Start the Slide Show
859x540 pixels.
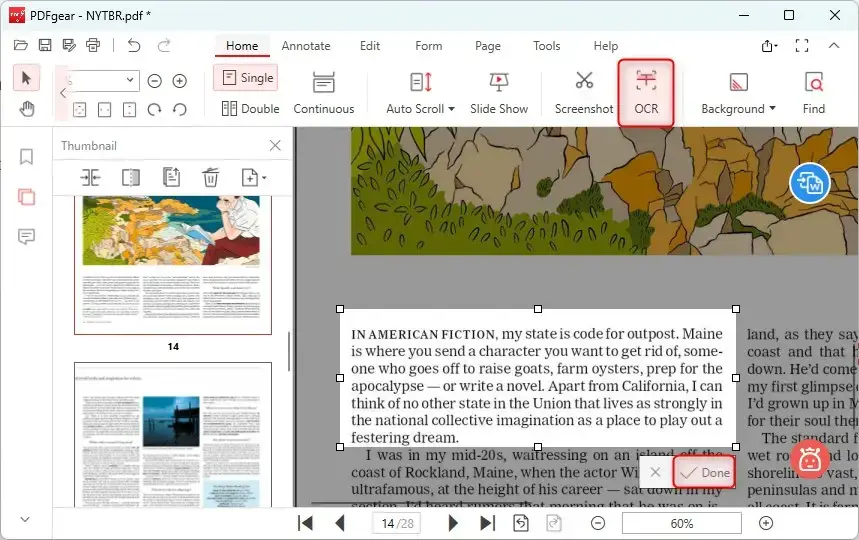click(x=498, y=92)
